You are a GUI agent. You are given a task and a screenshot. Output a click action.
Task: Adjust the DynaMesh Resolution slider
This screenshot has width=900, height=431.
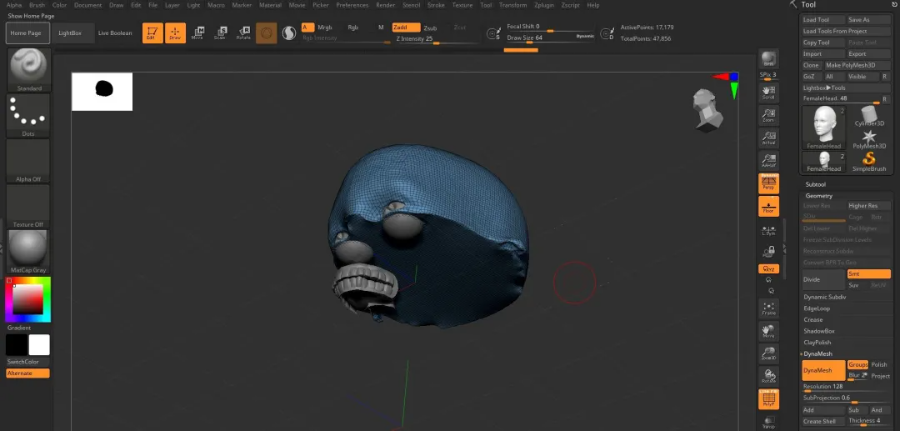[846, 387]
